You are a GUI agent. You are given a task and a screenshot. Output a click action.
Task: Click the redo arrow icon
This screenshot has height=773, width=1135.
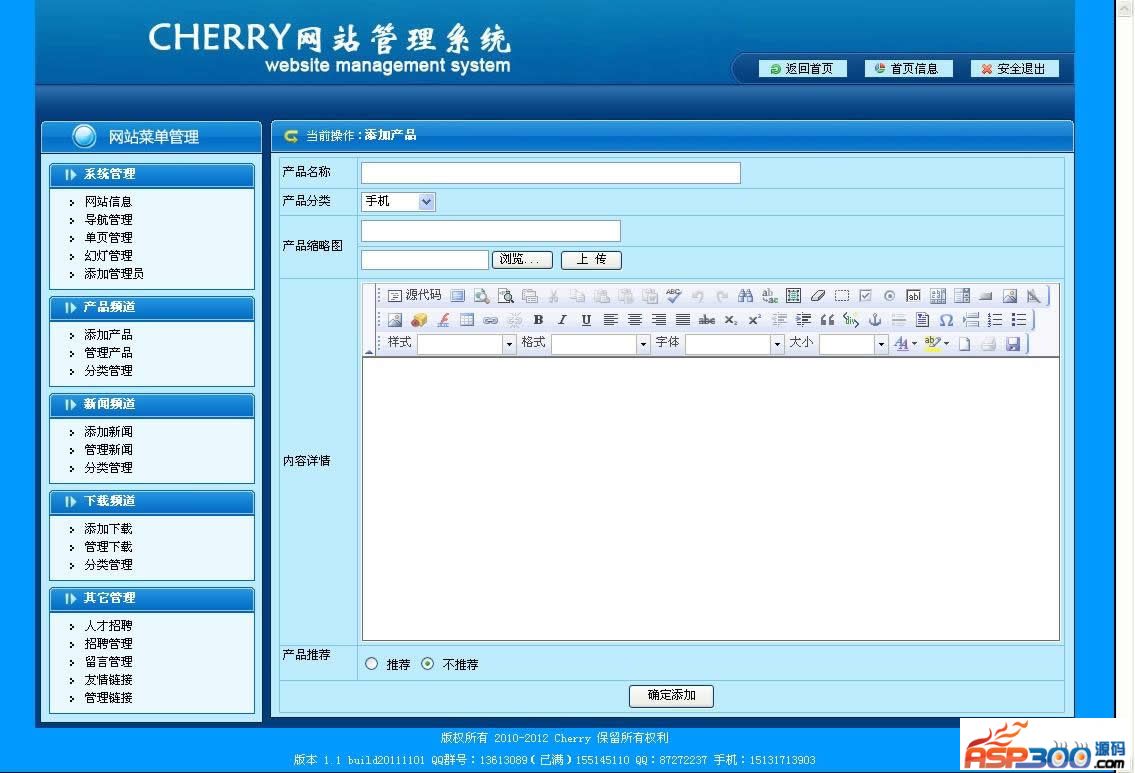click(x=722, y=295)
